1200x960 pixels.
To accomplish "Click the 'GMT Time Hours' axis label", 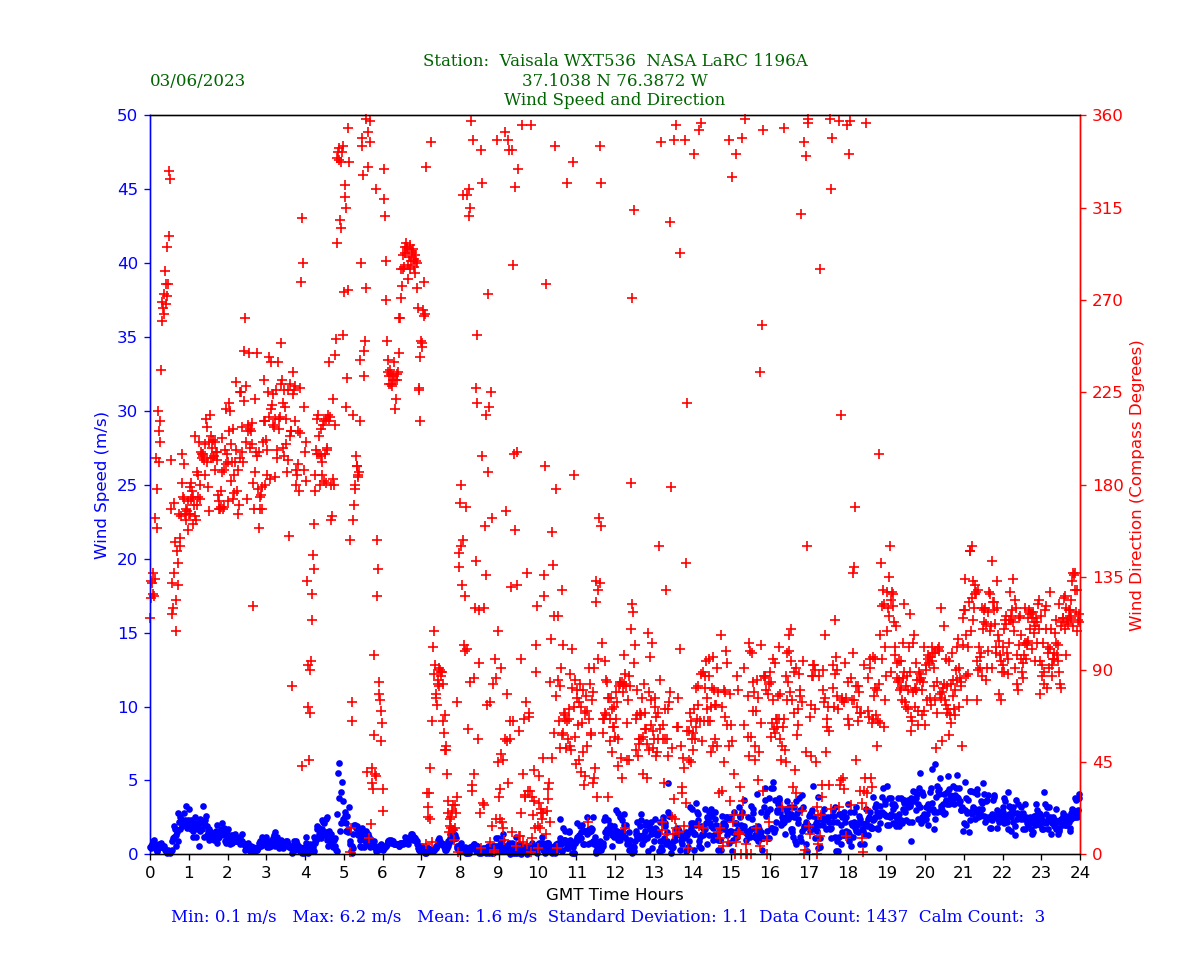I will pyautogui.click(x=614, y=895).
